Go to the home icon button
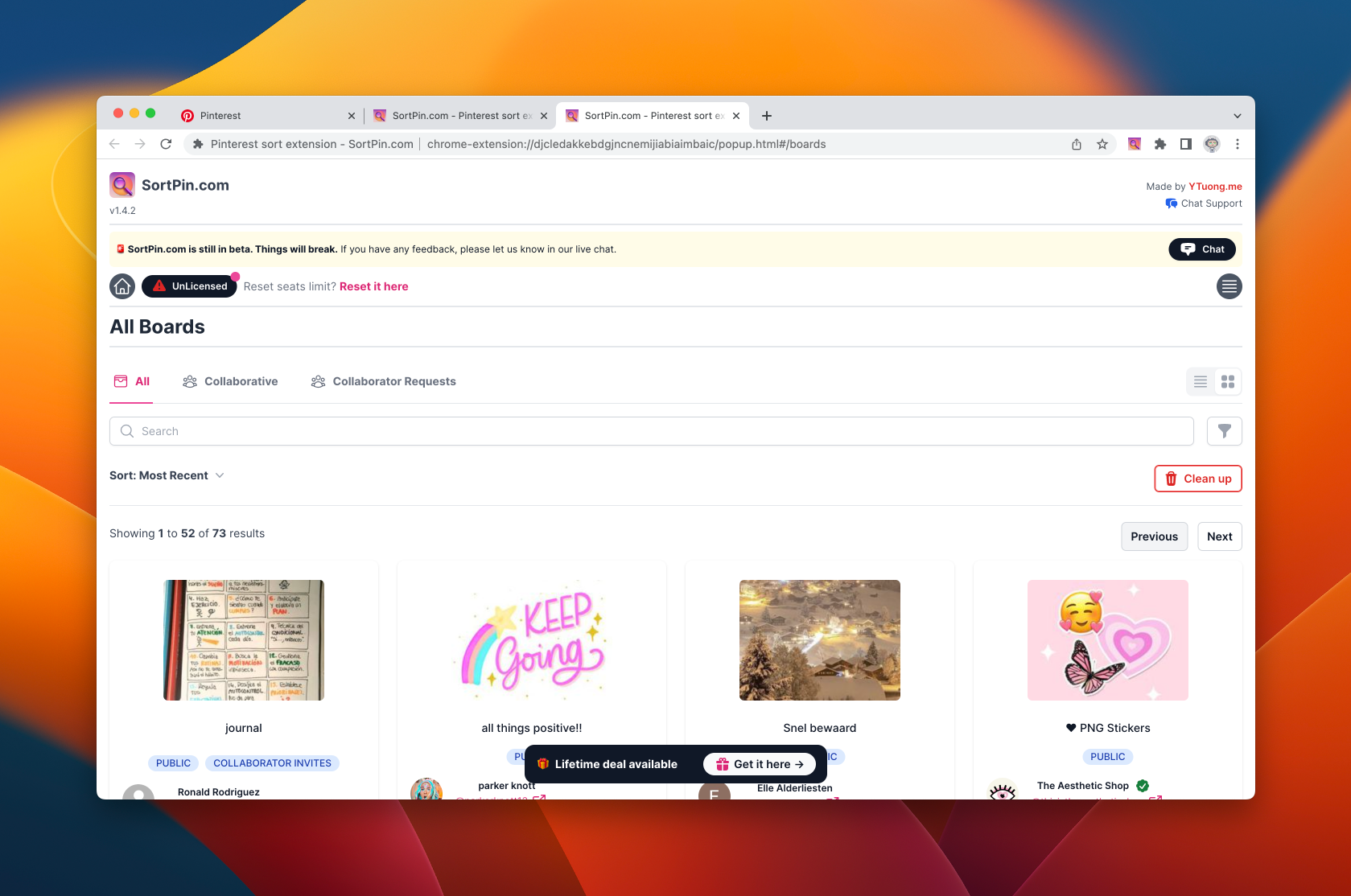The width and height of the screenshot is (1351, 896). pyautogui.click(x=122, y=286)
